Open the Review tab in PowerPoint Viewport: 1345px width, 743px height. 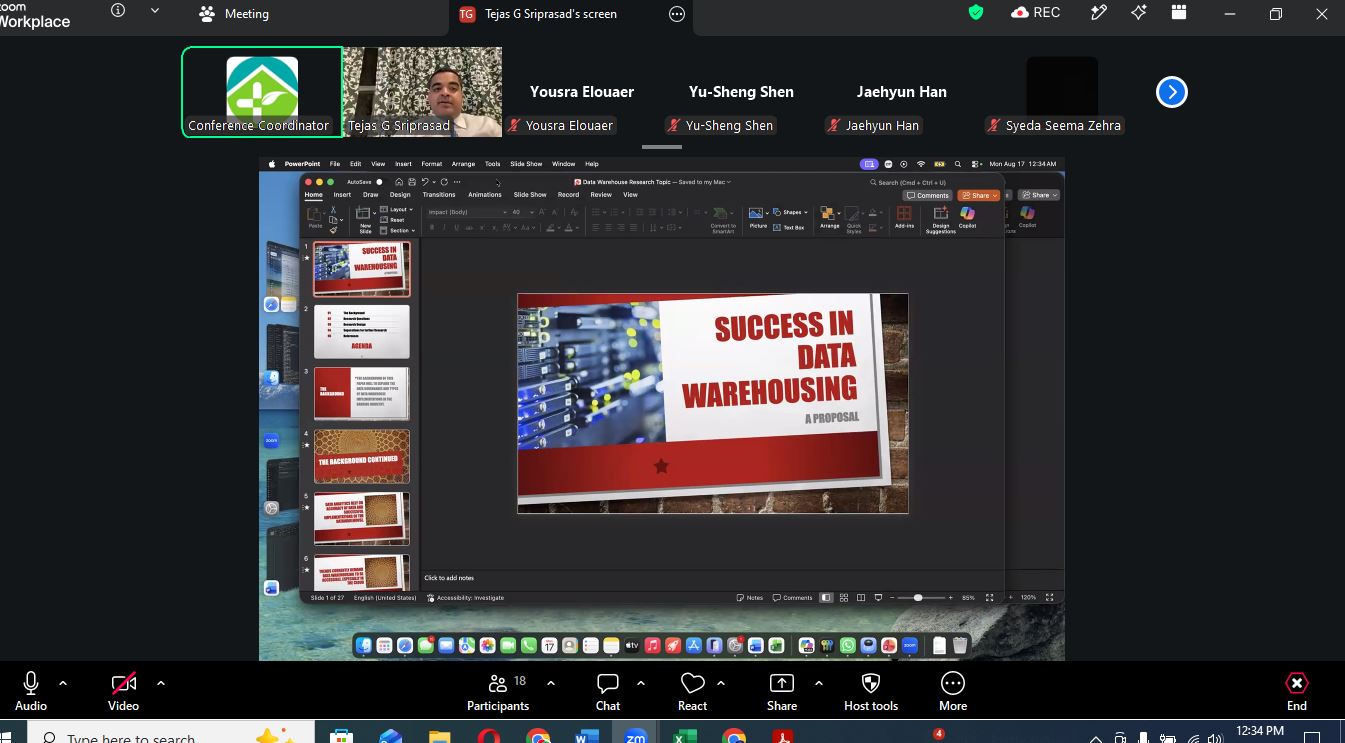[x=601, y=195]
